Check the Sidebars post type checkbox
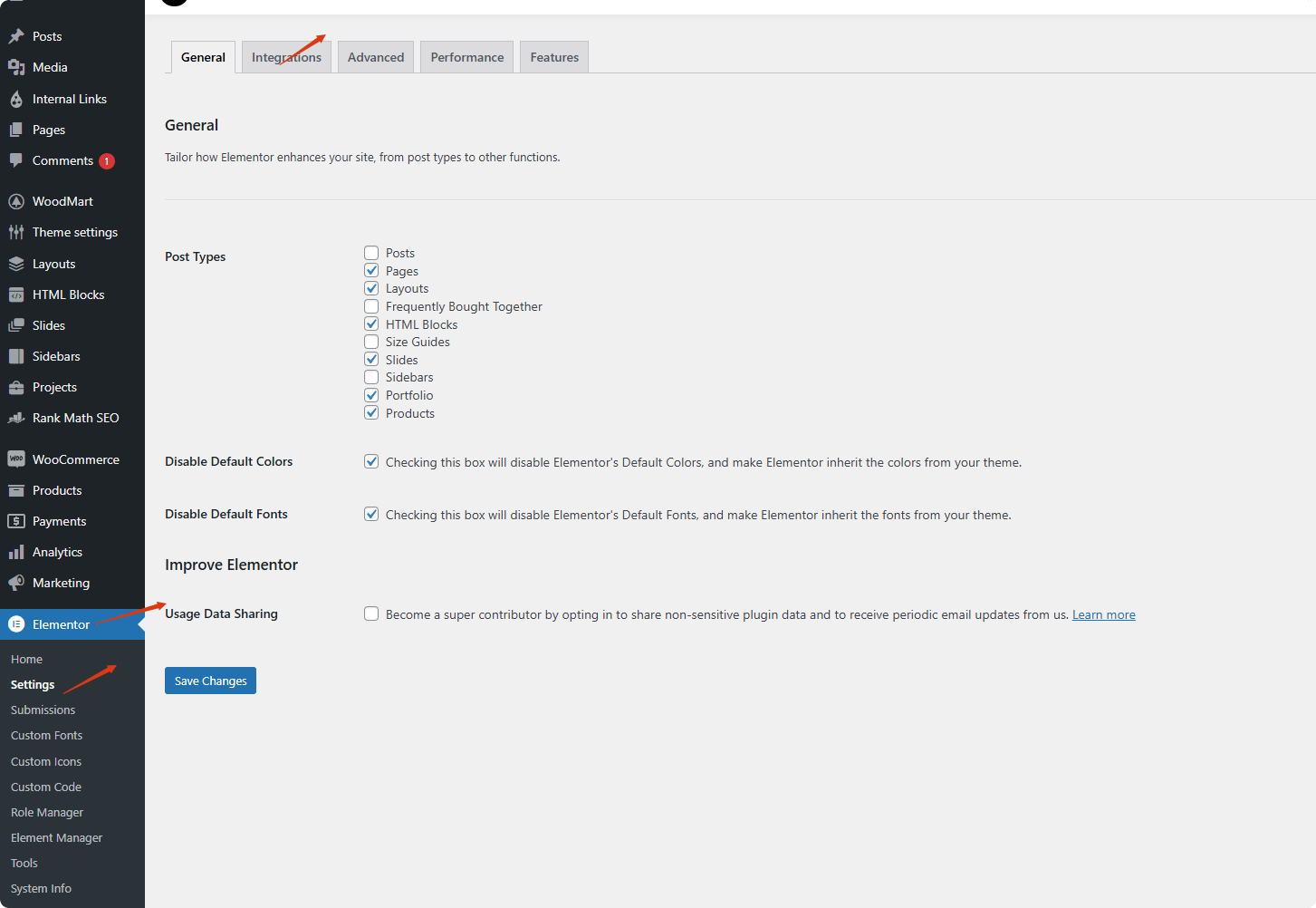The width and height of the screenshot is (1316, 908). pyautogui.click(x=371, y=377)
